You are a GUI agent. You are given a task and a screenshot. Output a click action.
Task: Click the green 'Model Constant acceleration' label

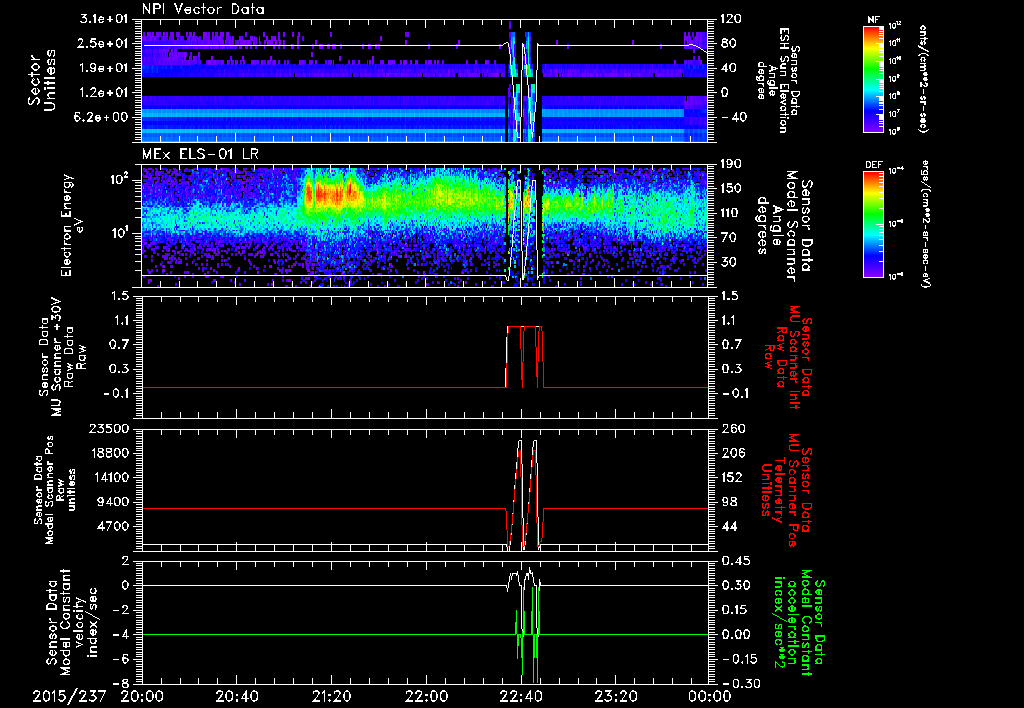pyautogui.click(x=800, y=622)
